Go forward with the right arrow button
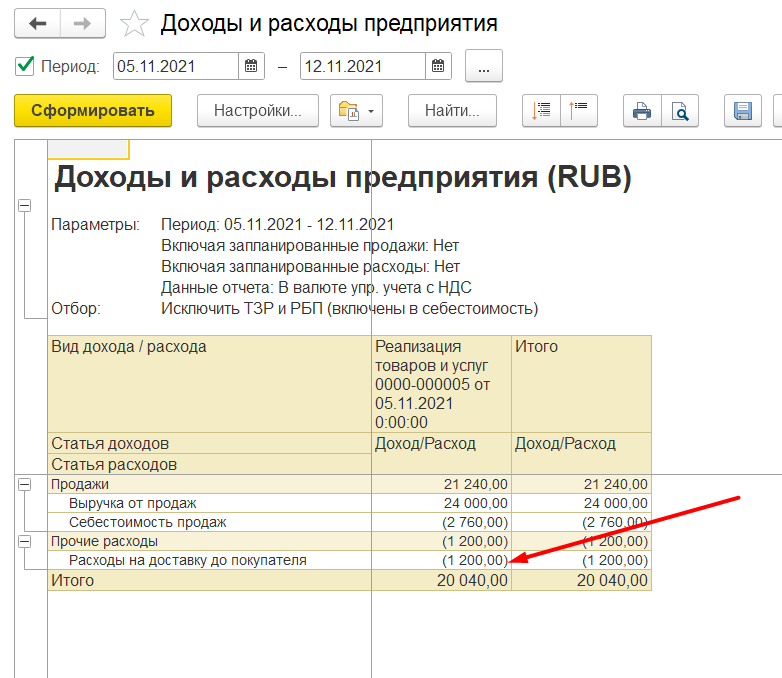 point(83,23)
